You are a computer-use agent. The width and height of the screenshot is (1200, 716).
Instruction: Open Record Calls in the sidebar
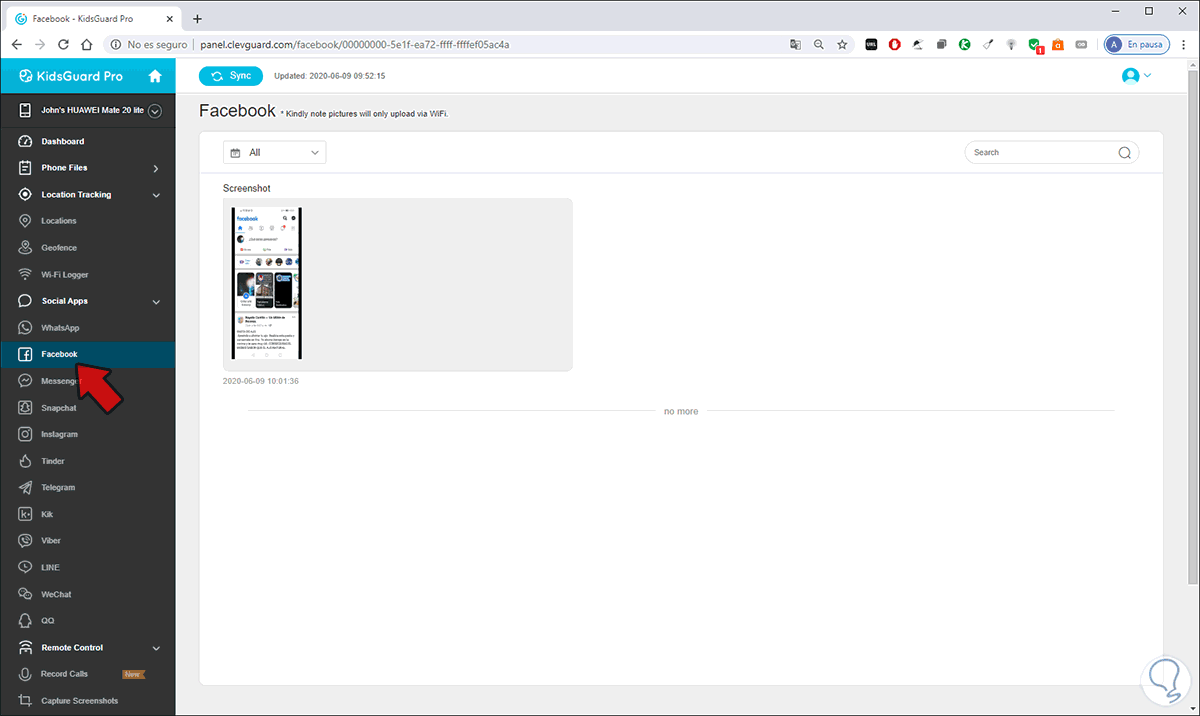64,674
